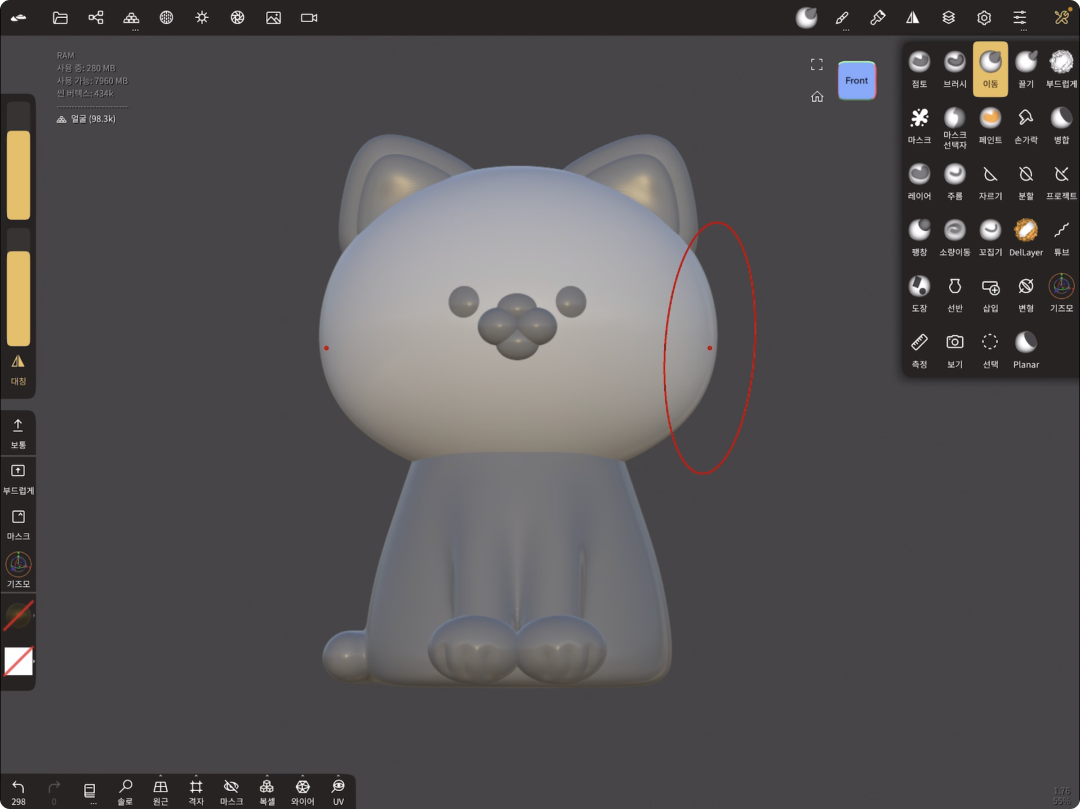Click the Front view cube
The image size is (1080, 809).
pos(857,81)
